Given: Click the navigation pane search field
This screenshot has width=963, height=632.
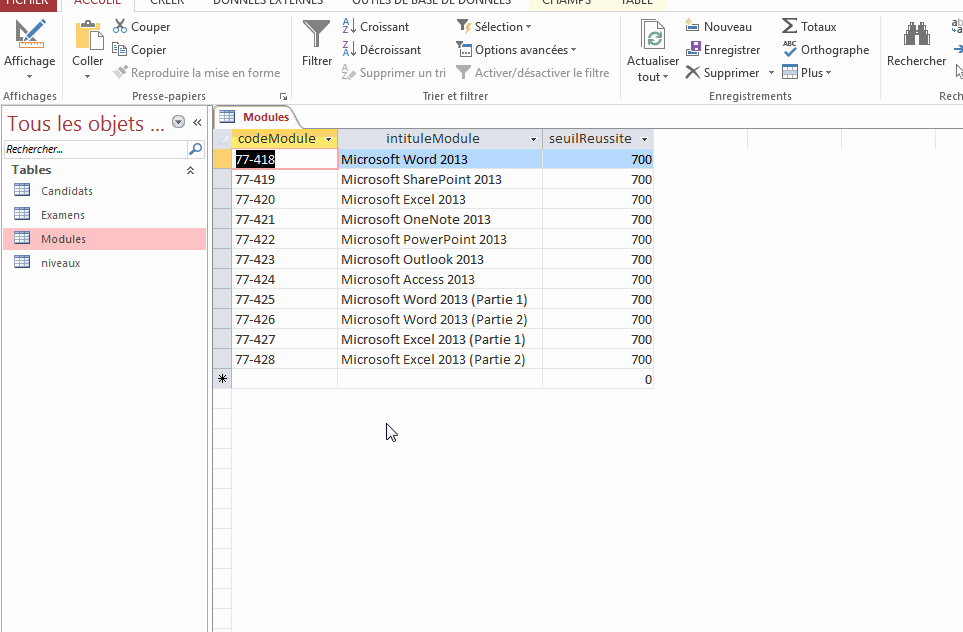Looking at the screenshot, I should (95, 149).
